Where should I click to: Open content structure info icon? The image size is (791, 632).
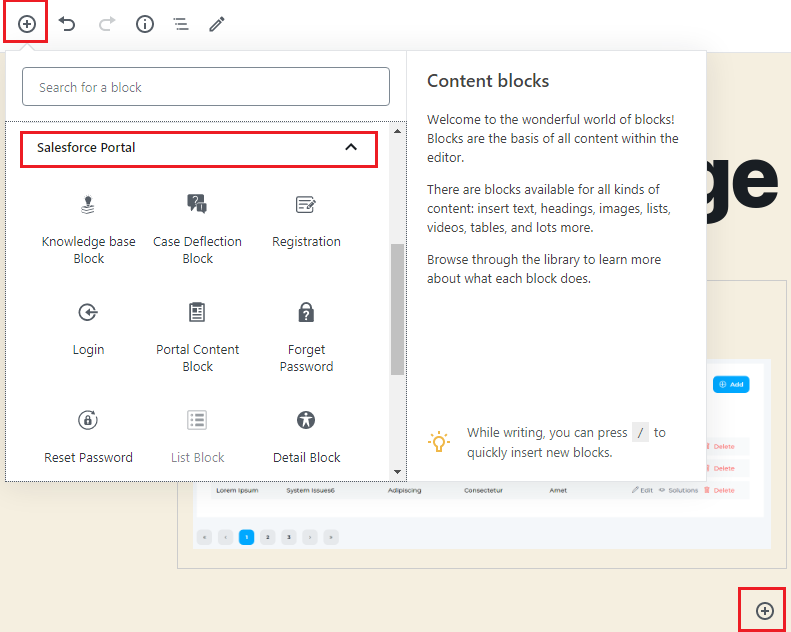pos(145,24)
